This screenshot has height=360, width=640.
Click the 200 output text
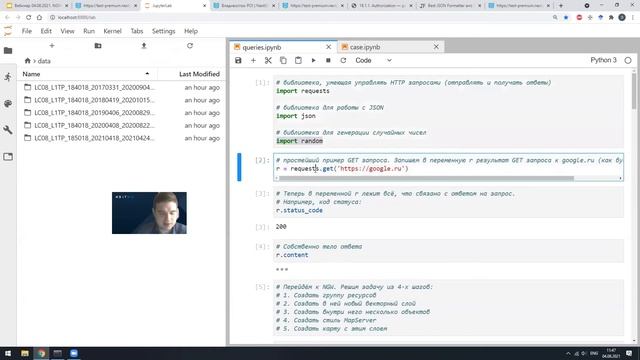pos(281,227)
